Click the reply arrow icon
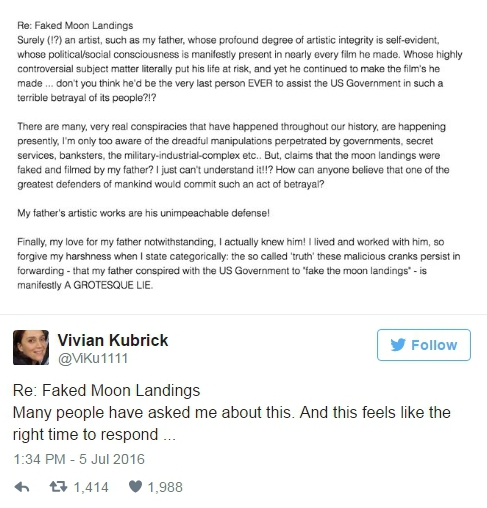The height and width of the screenshot is (508, 487). (22, 487)
